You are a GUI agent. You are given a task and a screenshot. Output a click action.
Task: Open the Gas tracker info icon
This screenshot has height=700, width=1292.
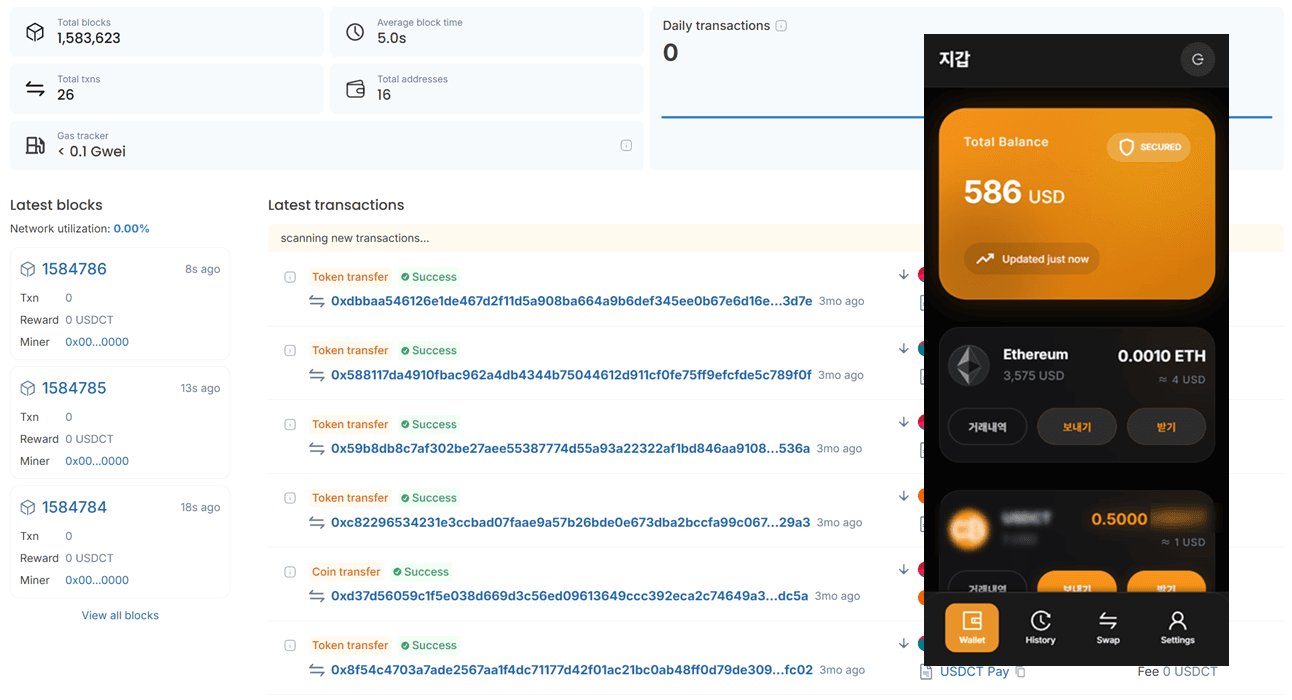click(626, 145)
